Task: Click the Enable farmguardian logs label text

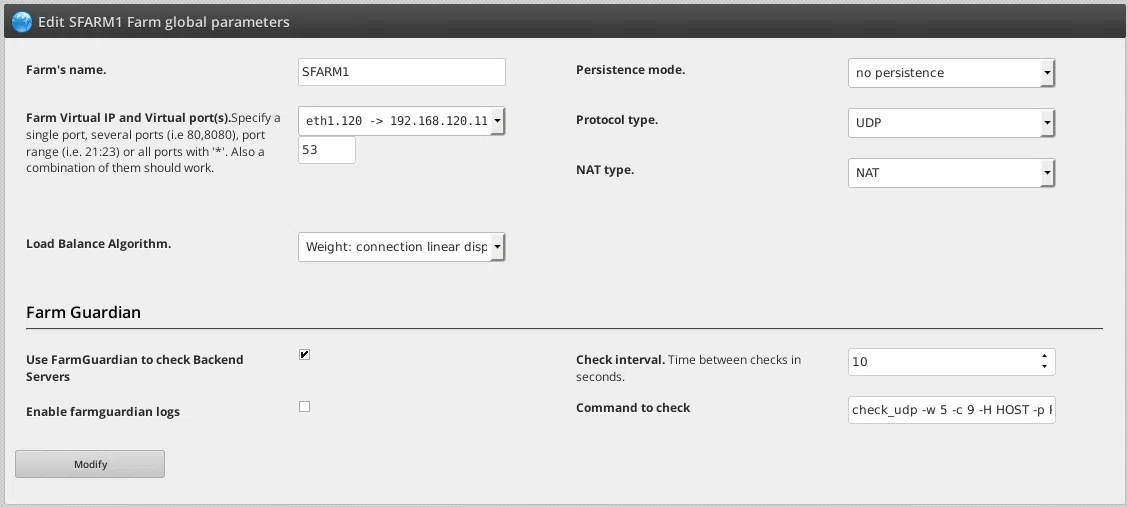Action: click(103, 412)
